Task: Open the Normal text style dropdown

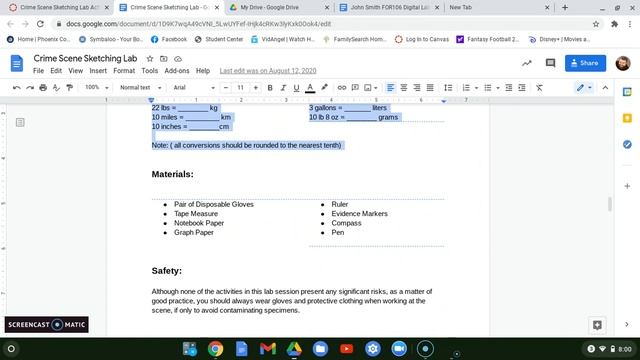Action: point(140,88)
